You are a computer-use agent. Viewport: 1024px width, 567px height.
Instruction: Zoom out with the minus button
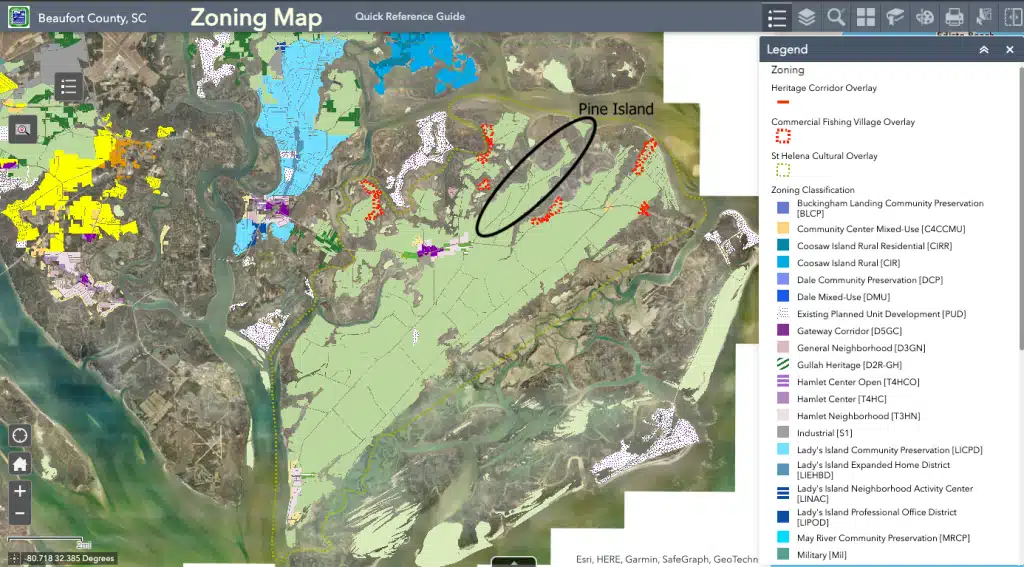point(20,515)
